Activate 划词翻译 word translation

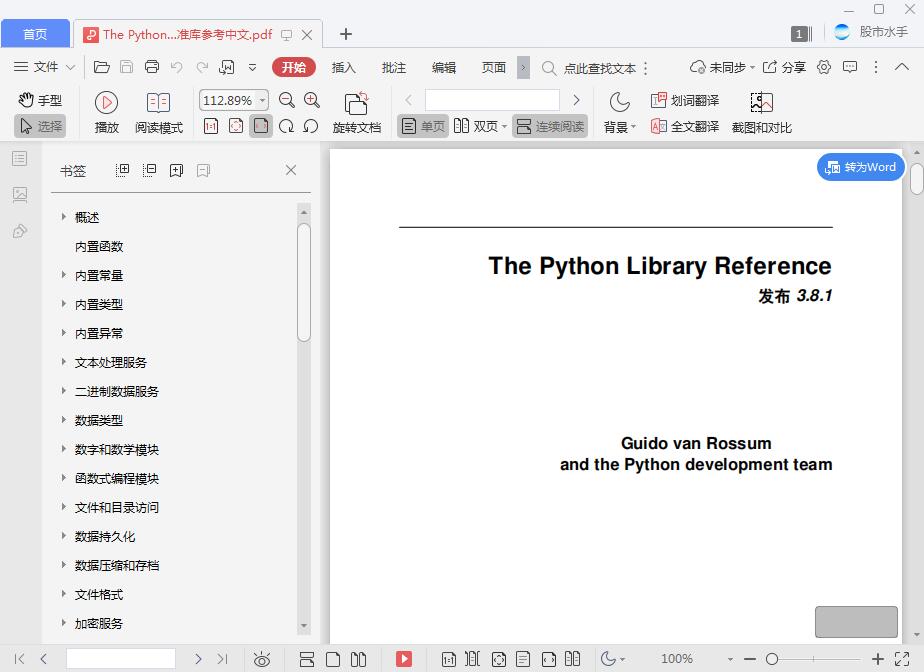coord(686,100)
